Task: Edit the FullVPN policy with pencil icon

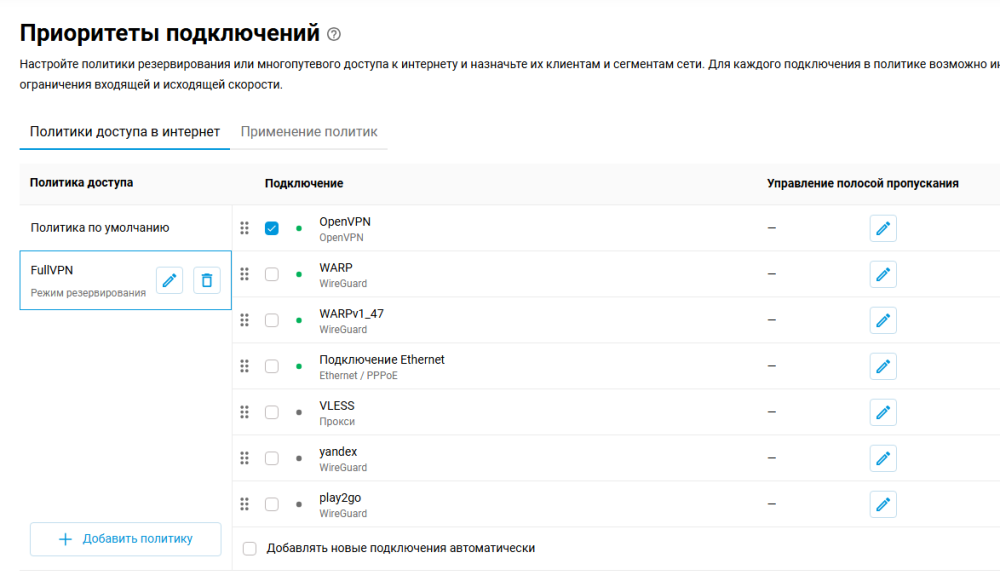Action: (x=170, y=280)
